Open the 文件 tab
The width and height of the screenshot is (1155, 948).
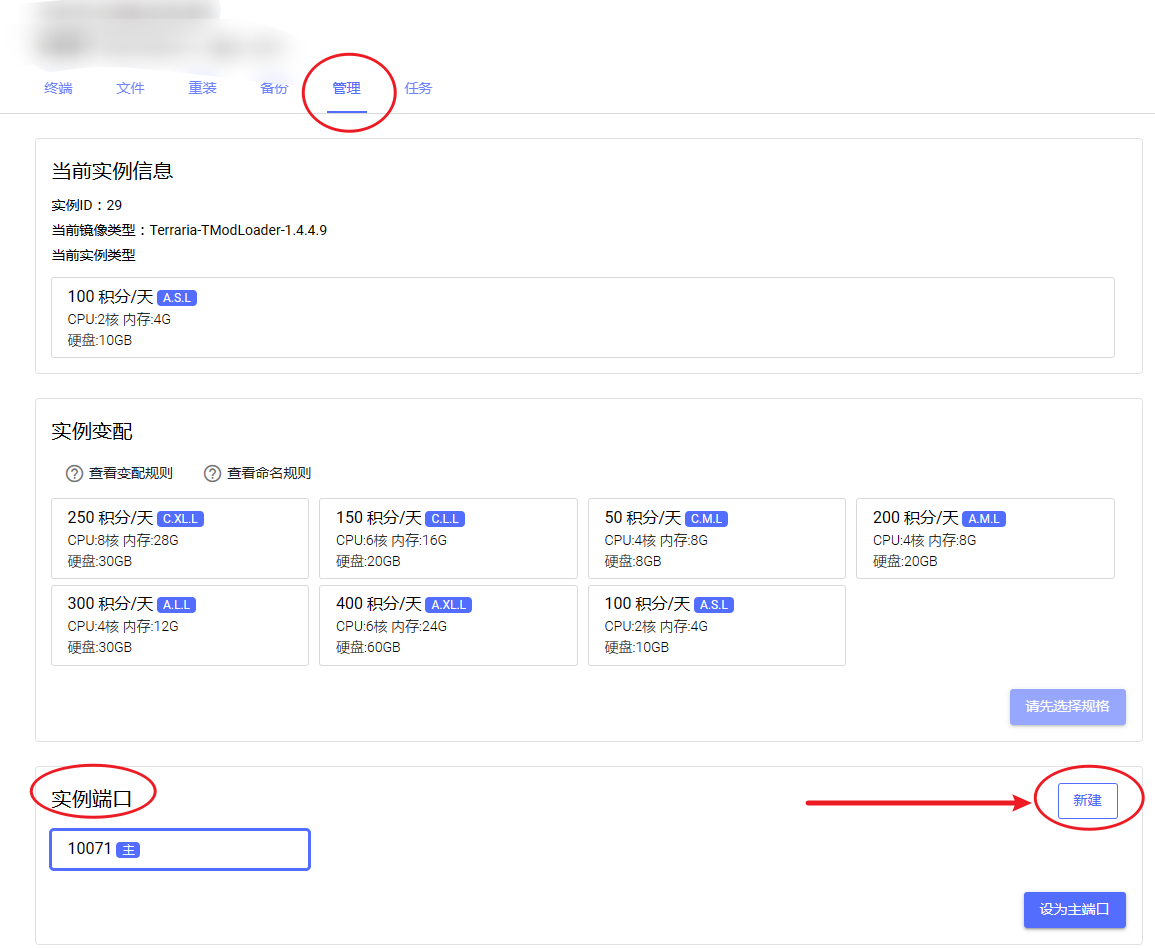click(130, 88)
